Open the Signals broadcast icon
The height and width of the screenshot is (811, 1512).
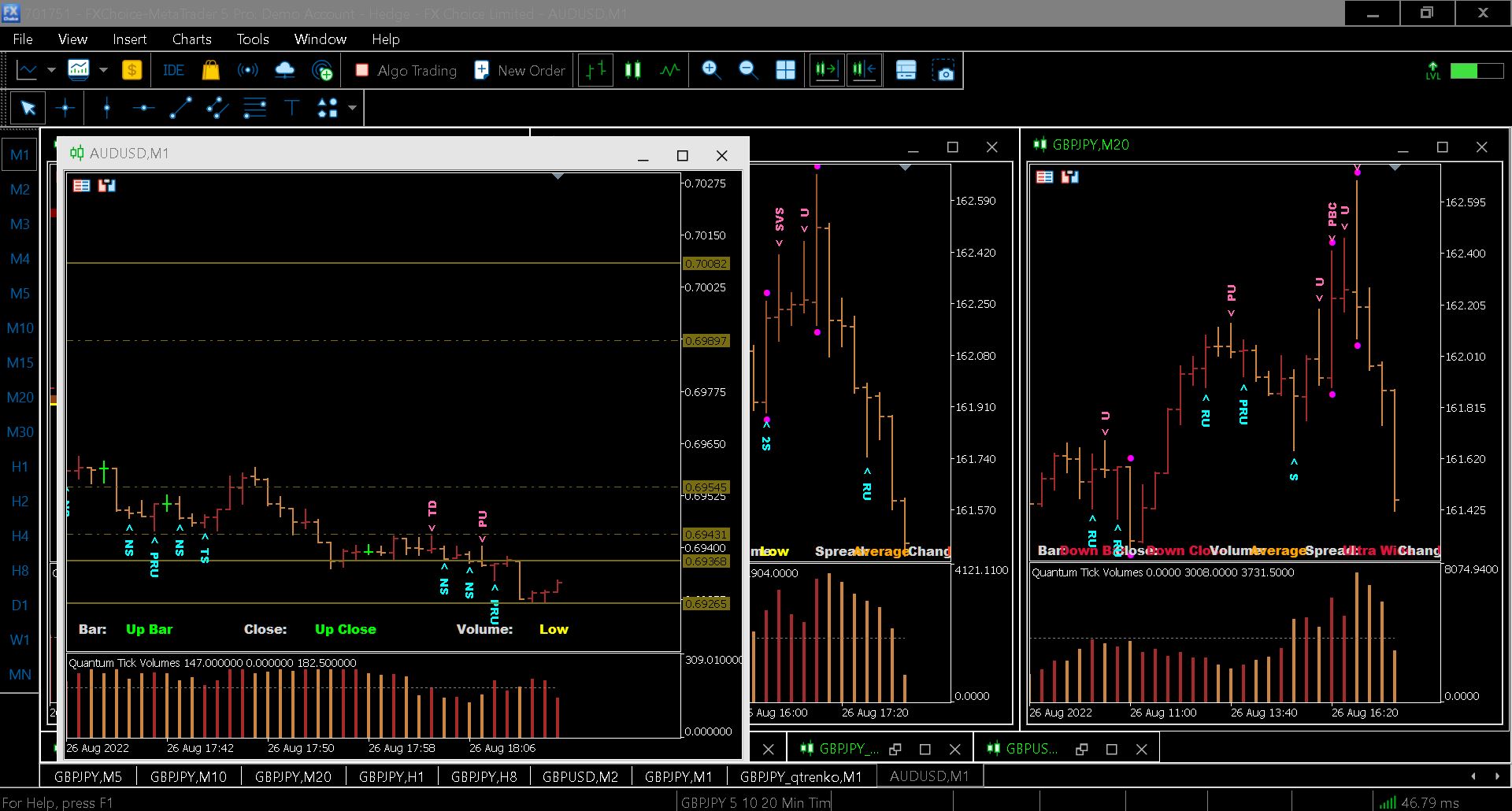(x=247, y=70)
